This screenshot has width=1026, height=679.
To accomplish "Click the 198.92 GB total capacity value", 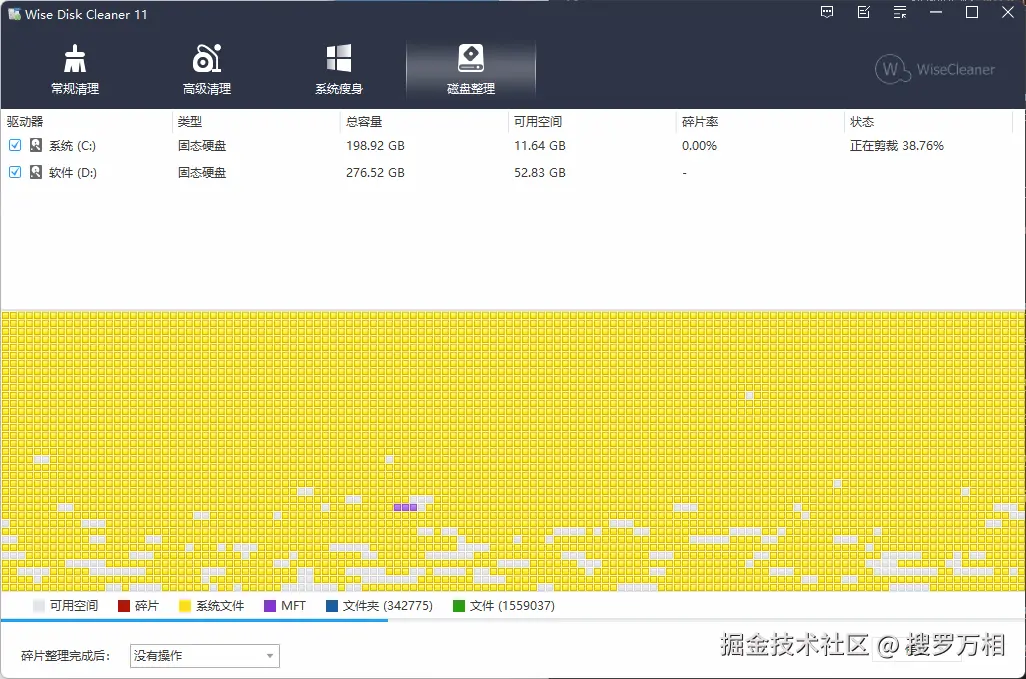I will point(375,146).
